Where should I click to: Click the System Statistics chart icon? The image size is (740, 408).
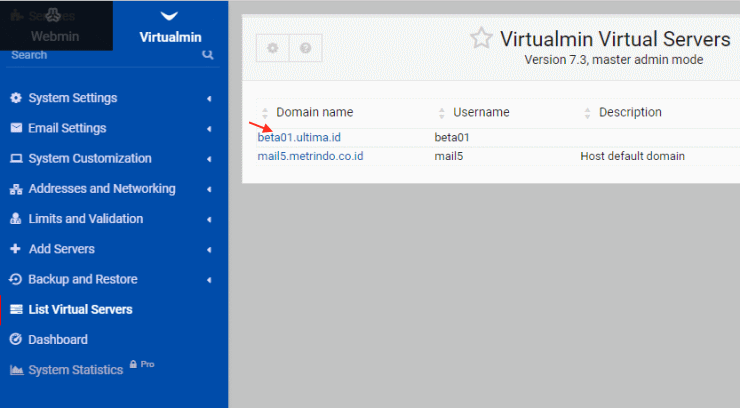[x=17, y=370]
